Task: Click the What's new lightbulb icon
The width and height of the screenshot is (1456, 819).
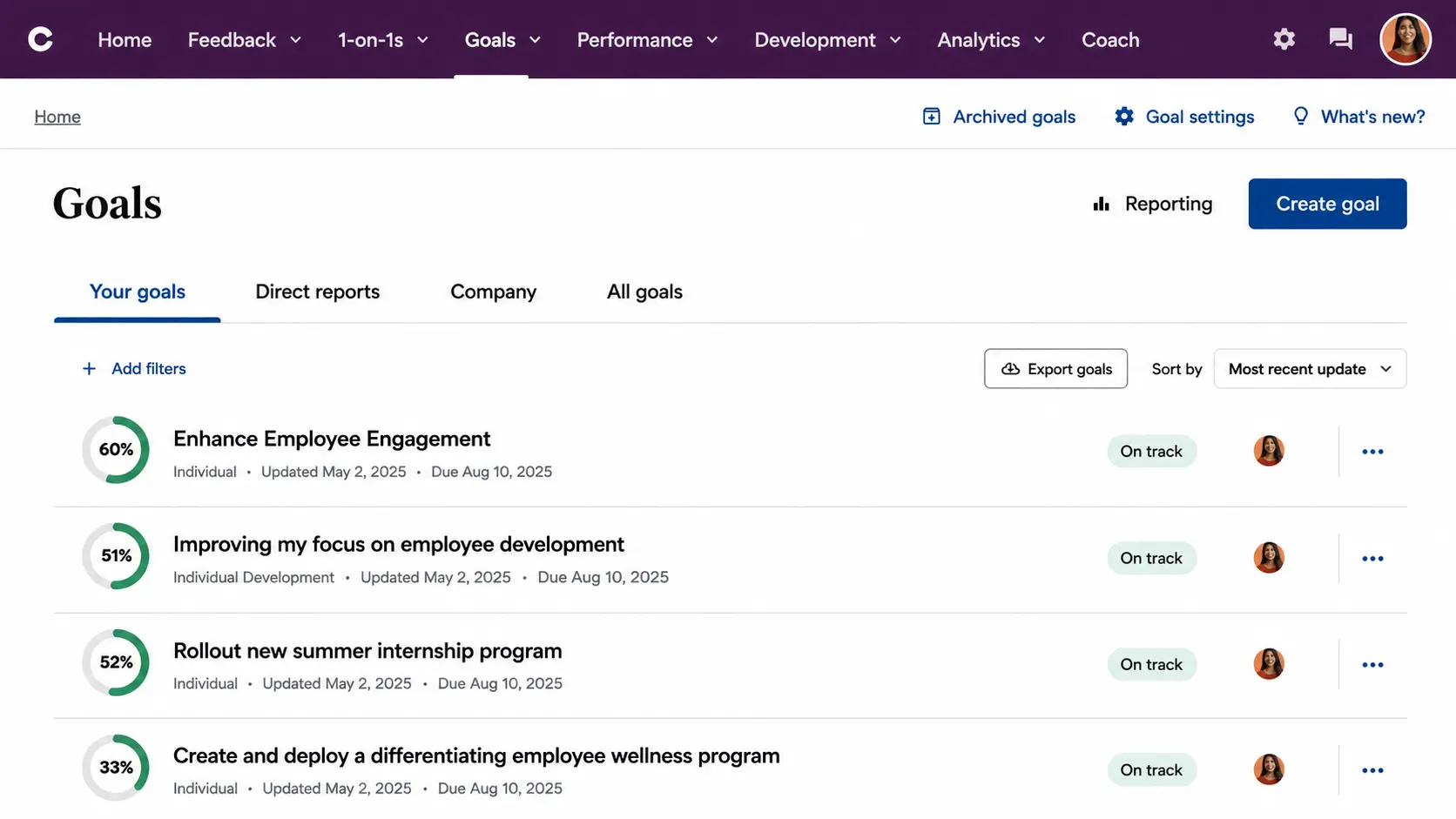Action: point(1300,117)
